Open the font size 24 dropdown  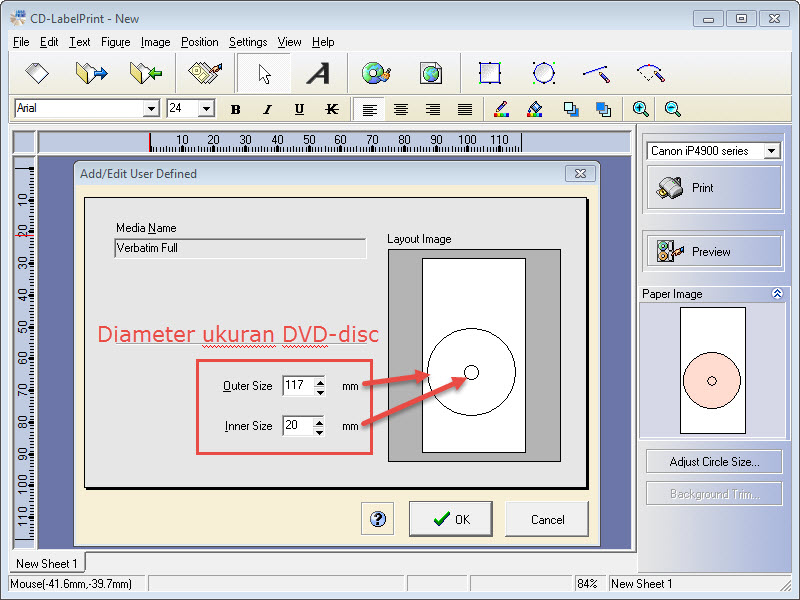pos(206,109)
